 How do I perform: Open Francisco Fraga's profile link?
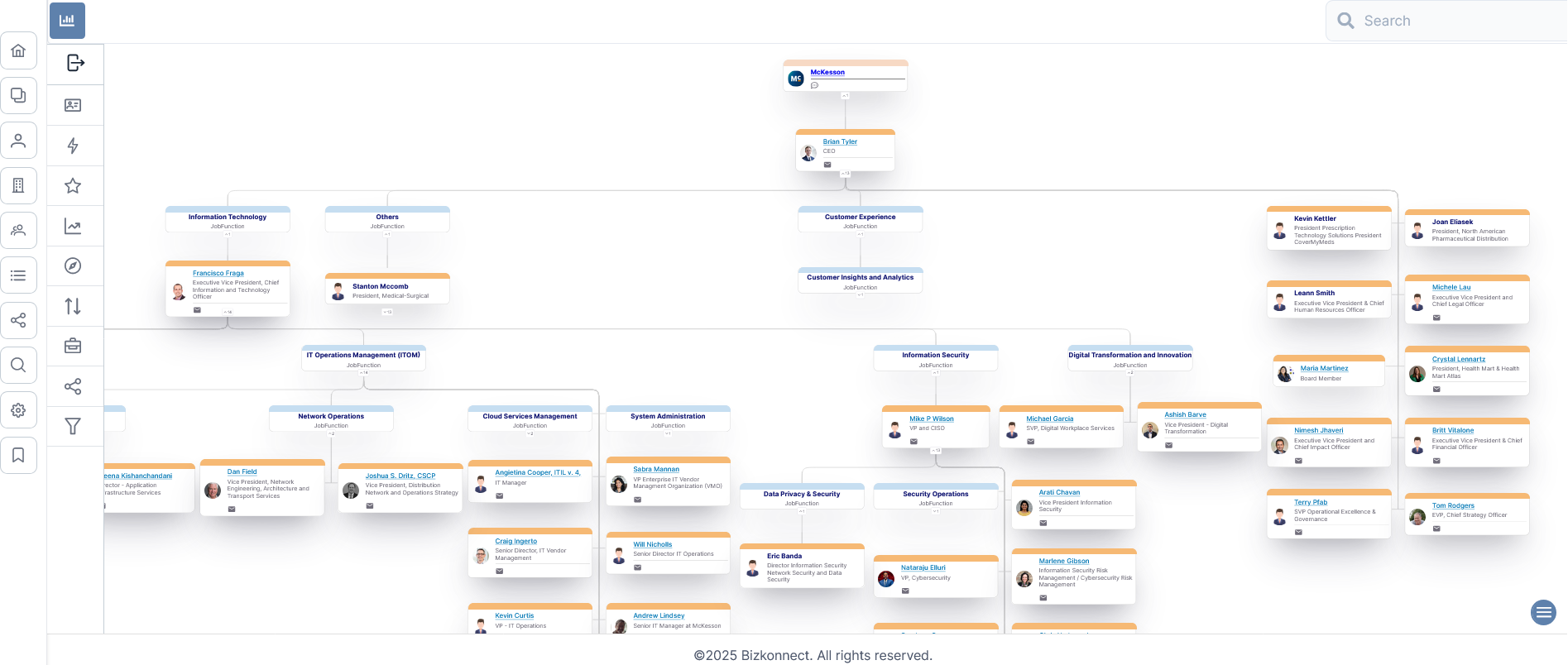(218, 274)
